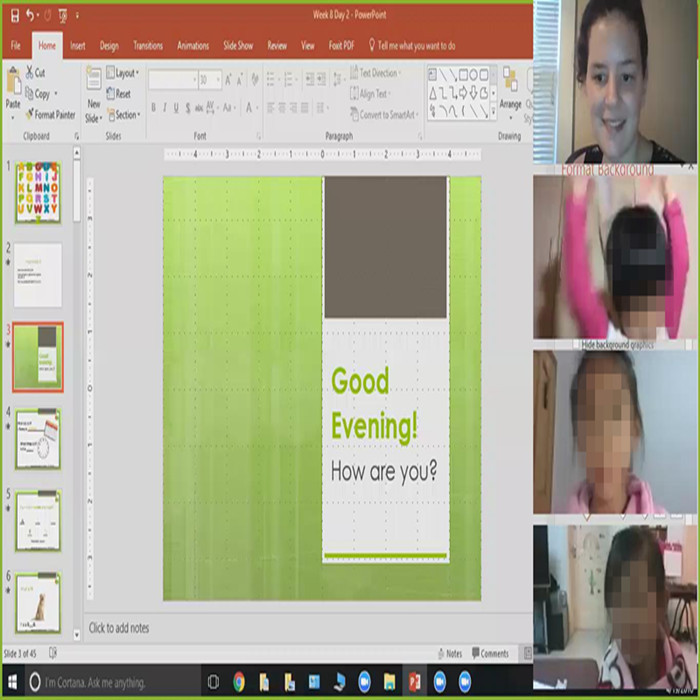Click the Paste clipboard icon
The width and height of the screenshot is (700, 700).
coord(13,90)
